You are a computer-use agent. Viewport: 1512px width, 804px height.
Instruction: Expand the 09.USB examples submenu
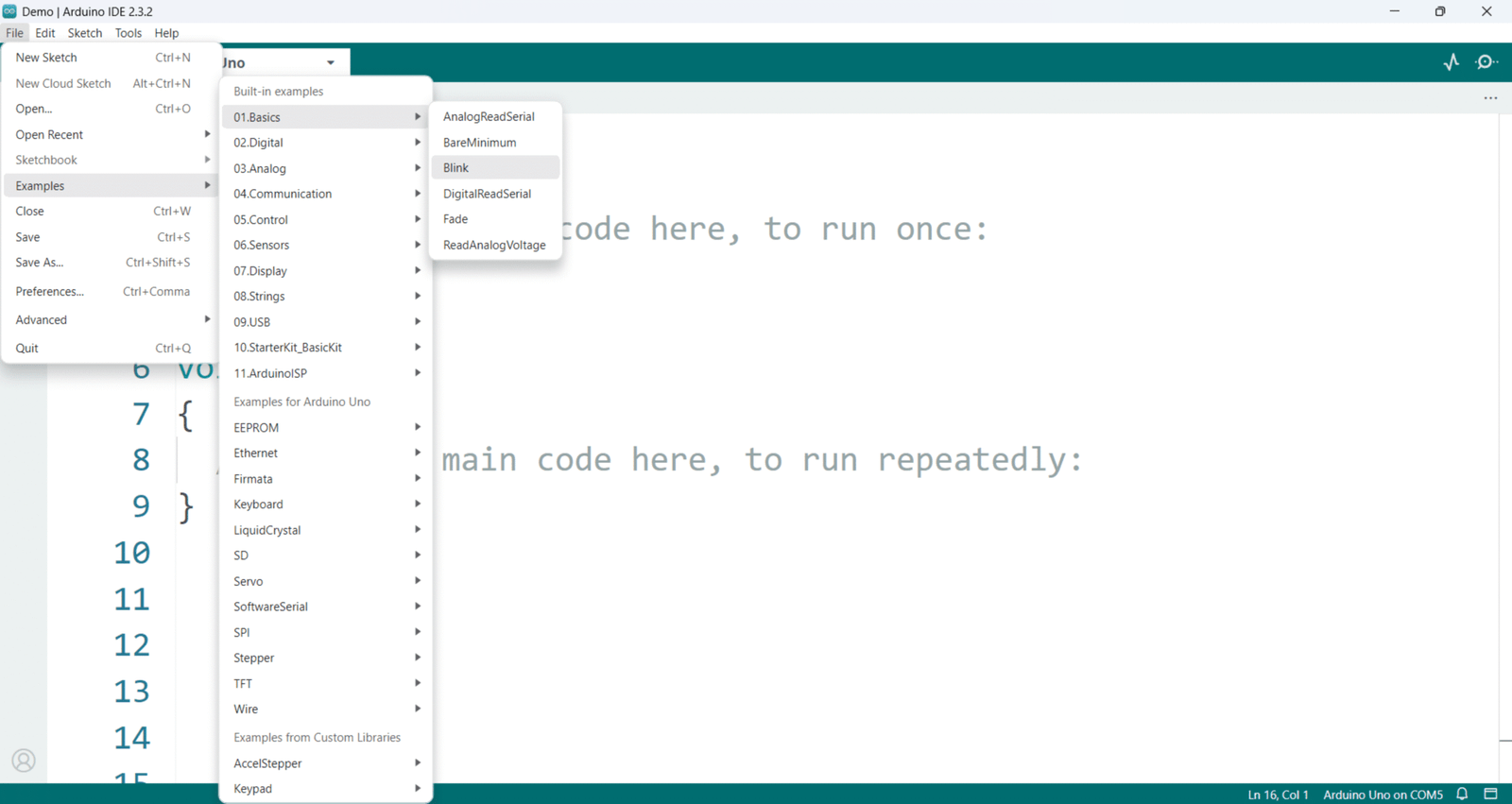tap(326, 321)
